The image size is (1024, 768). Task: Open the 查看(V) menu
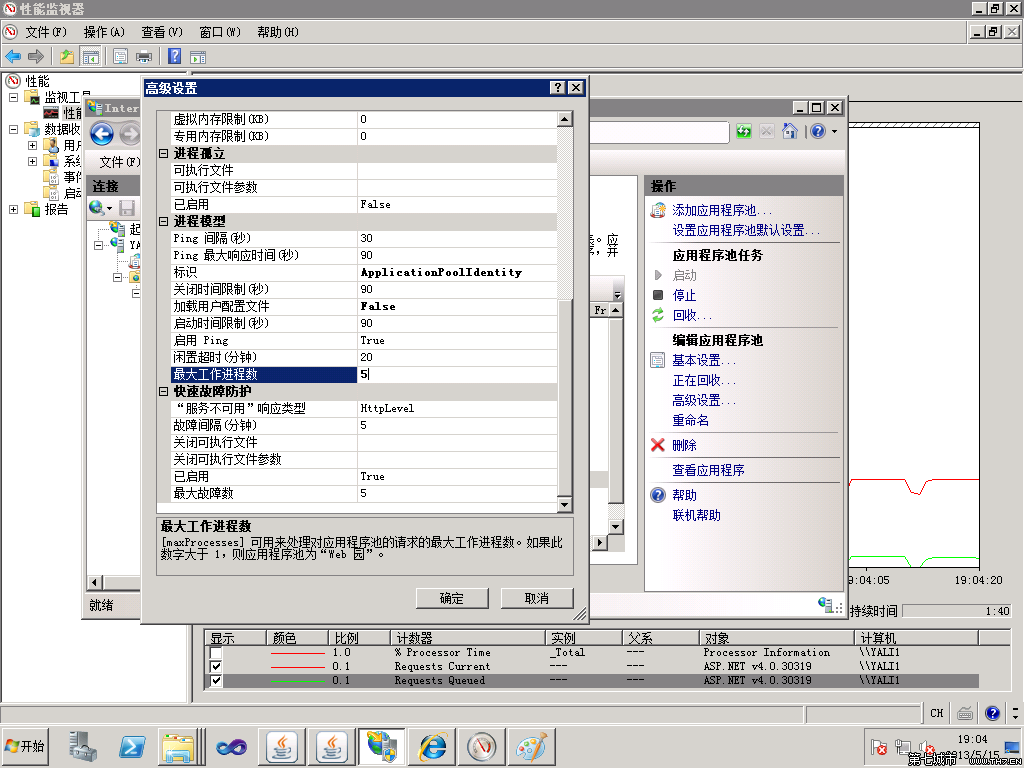coord(161,32)
